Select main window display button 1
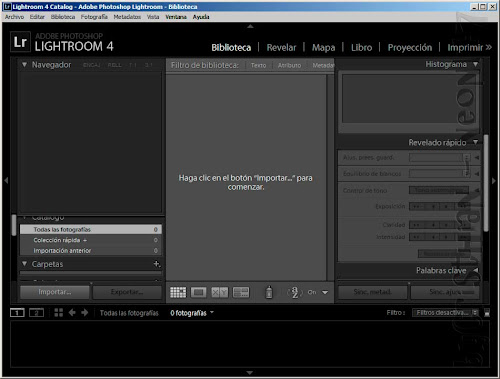500x379 pixels. [17, 313]
